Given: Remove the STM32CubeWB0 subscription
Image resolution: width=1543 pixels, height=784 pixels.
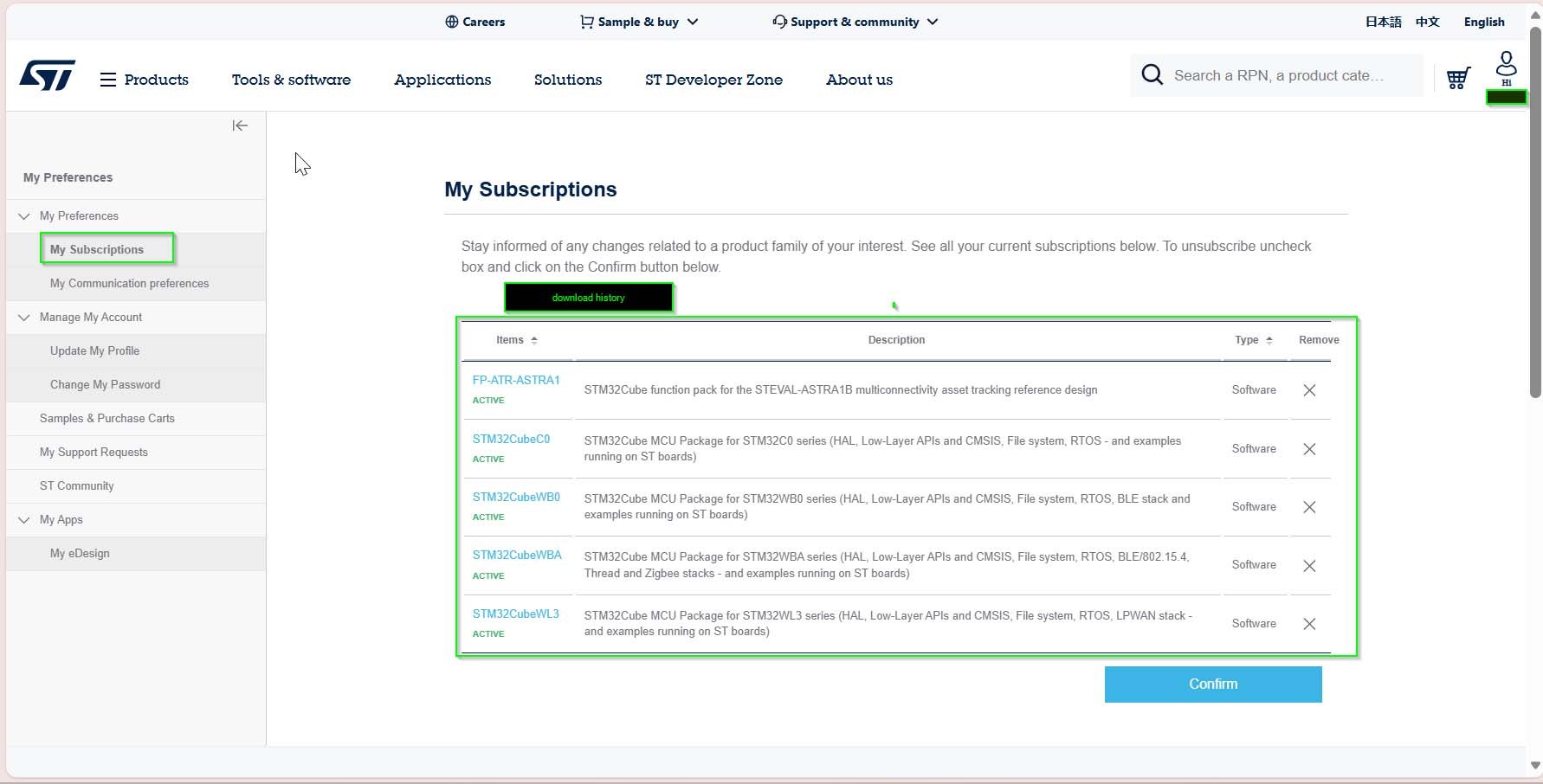Looking at the screenshot, I should [1309, 507].
